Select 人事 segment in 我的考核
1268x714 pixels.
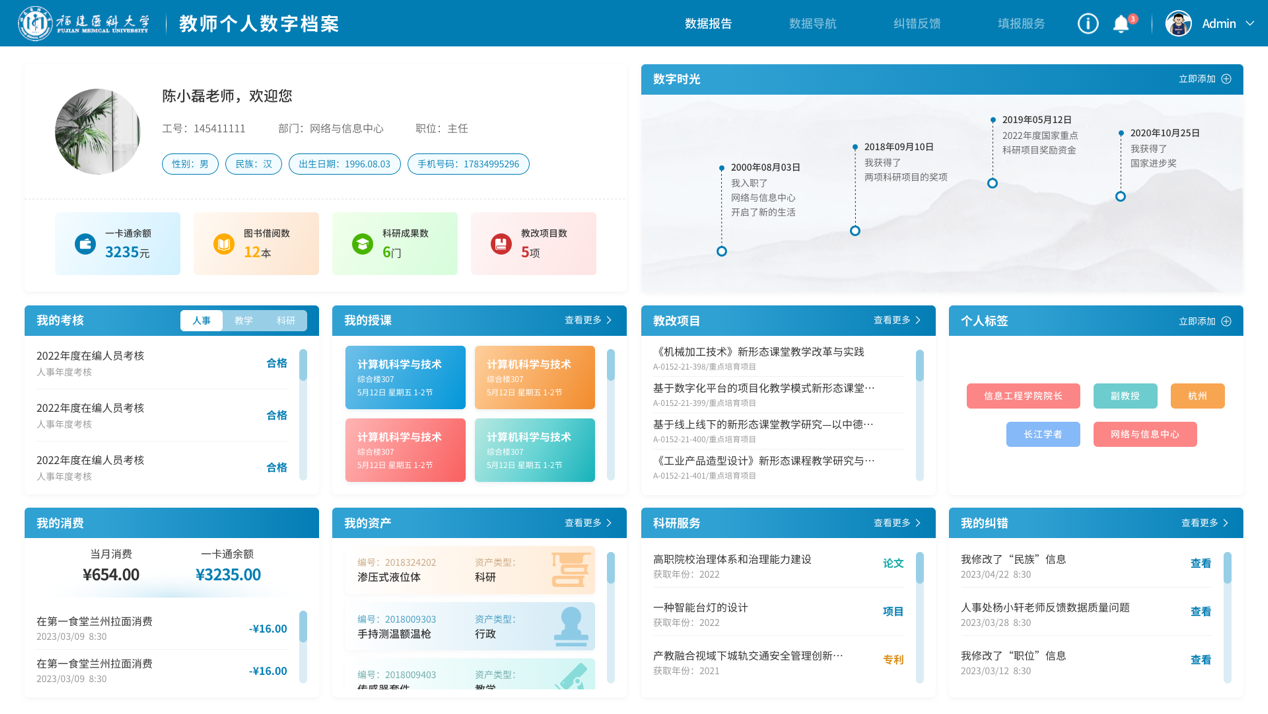(x=201, y=321)
